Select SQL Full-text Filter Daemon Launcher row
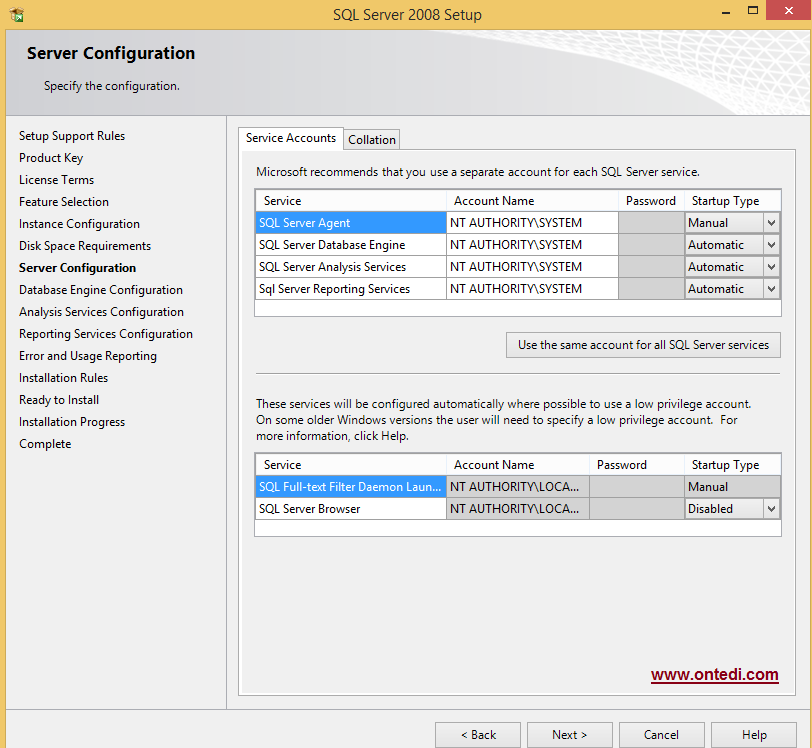This screenshot has width=812, height=748. (351, 487)
